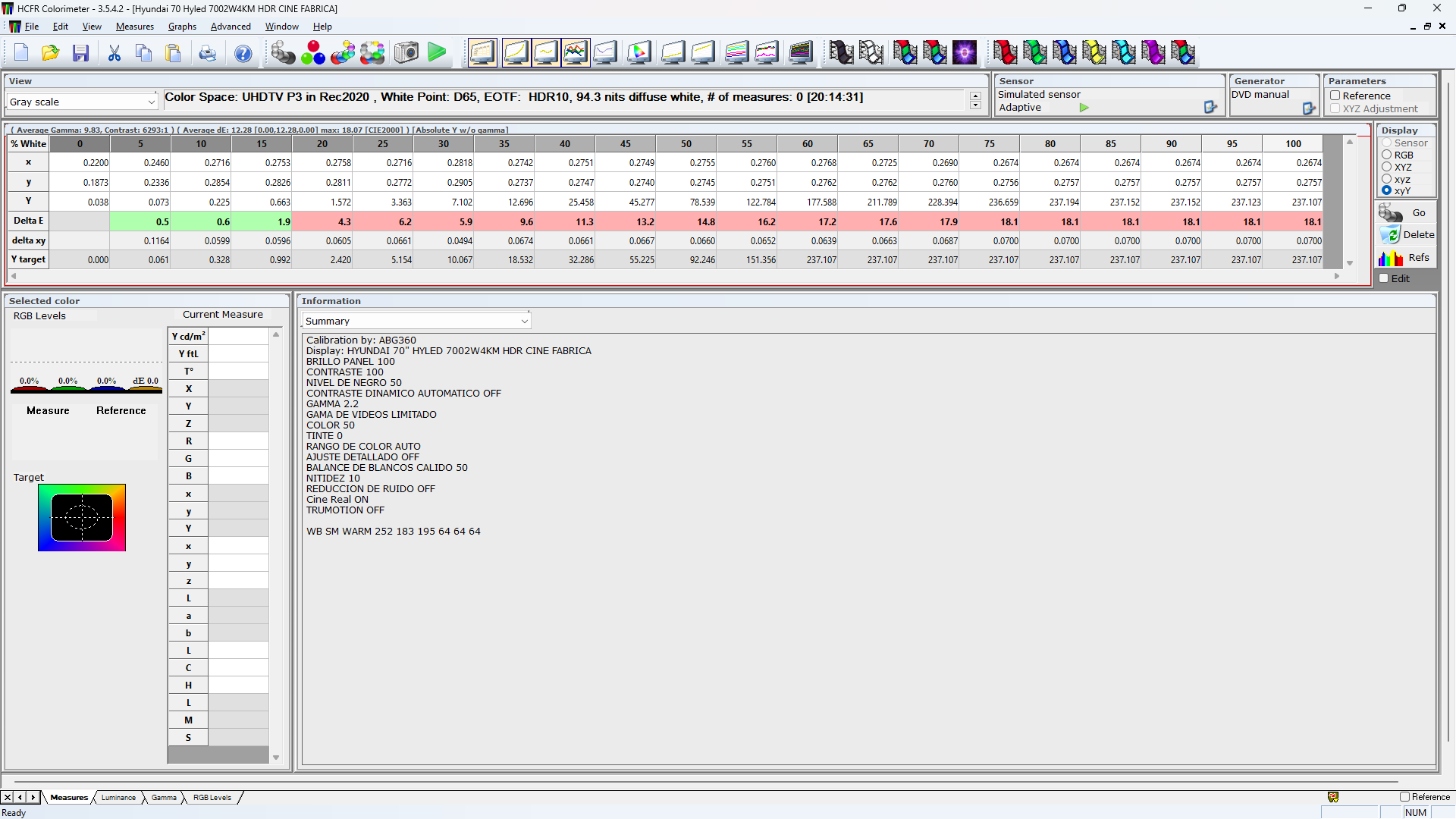The height and width of the screenshot is (819, 1456).
Task: Start the primary colors measurement
Action: point(313,53)
